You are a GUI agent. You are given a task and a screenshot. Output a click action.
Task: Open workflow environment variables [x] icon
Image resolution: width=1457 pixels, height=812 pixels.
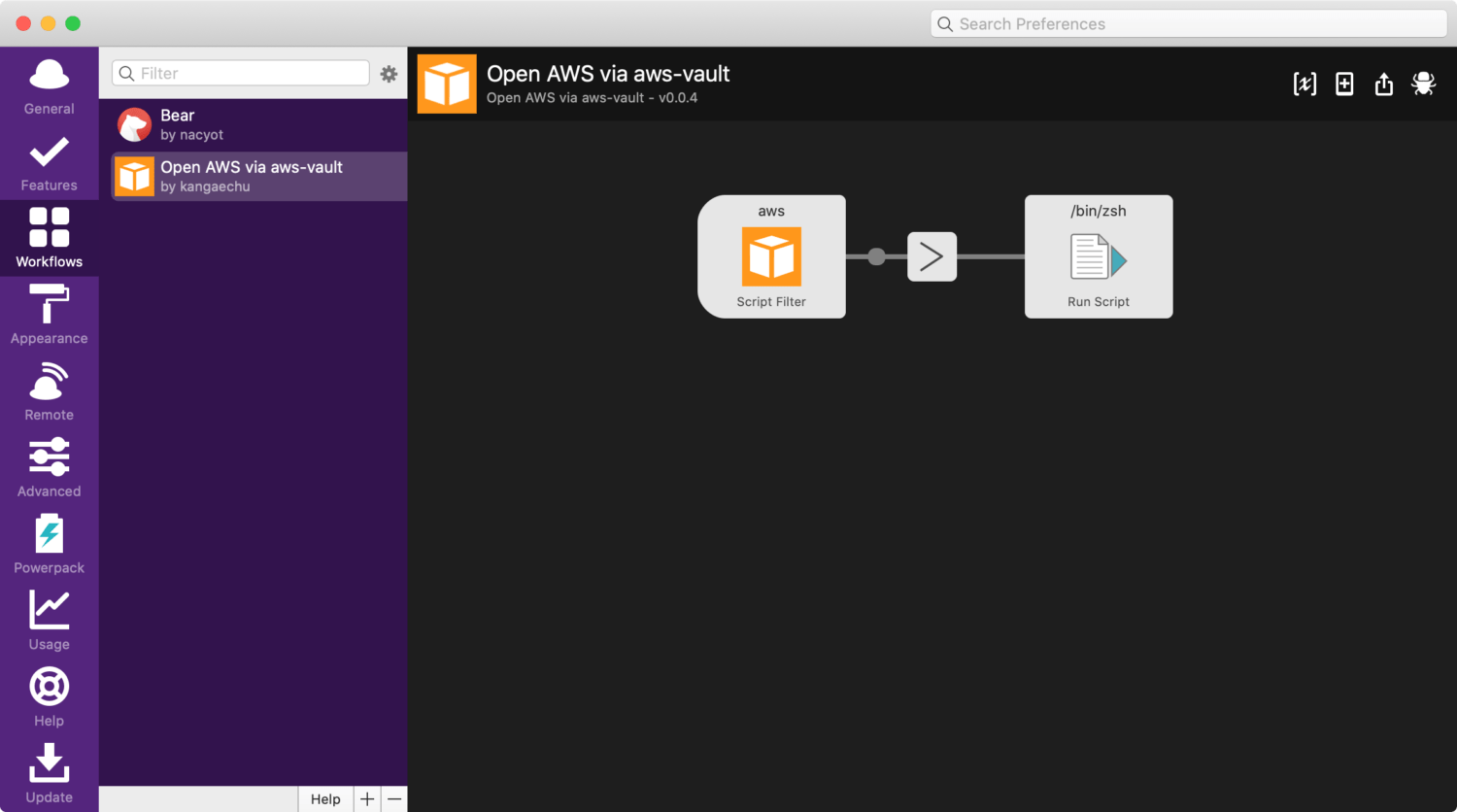(x=1305, y=85)
